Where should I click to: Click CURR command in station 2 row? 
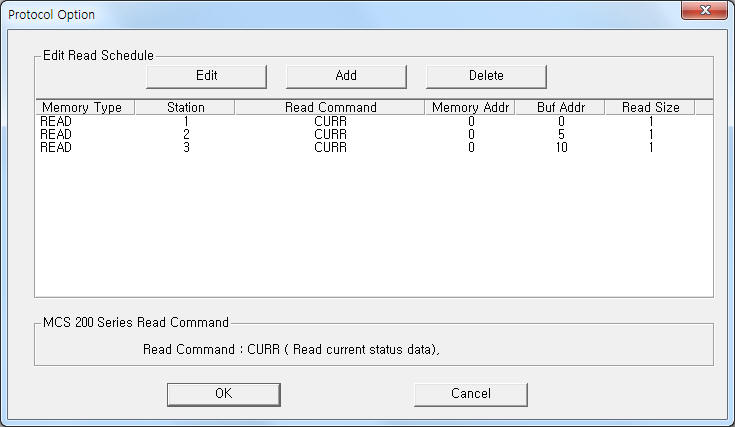(x=330, y=135)
